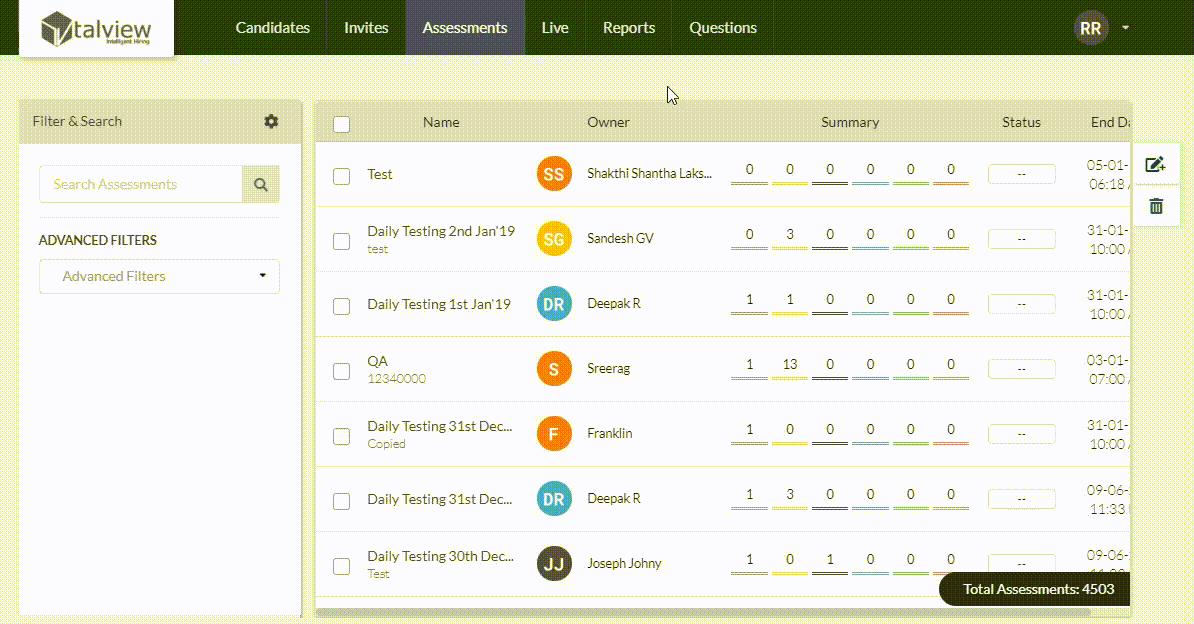The image size is (1194, 624).
Task: Check Franklin's Daily Testing 31st Dec checkbox
Action: 342,436
